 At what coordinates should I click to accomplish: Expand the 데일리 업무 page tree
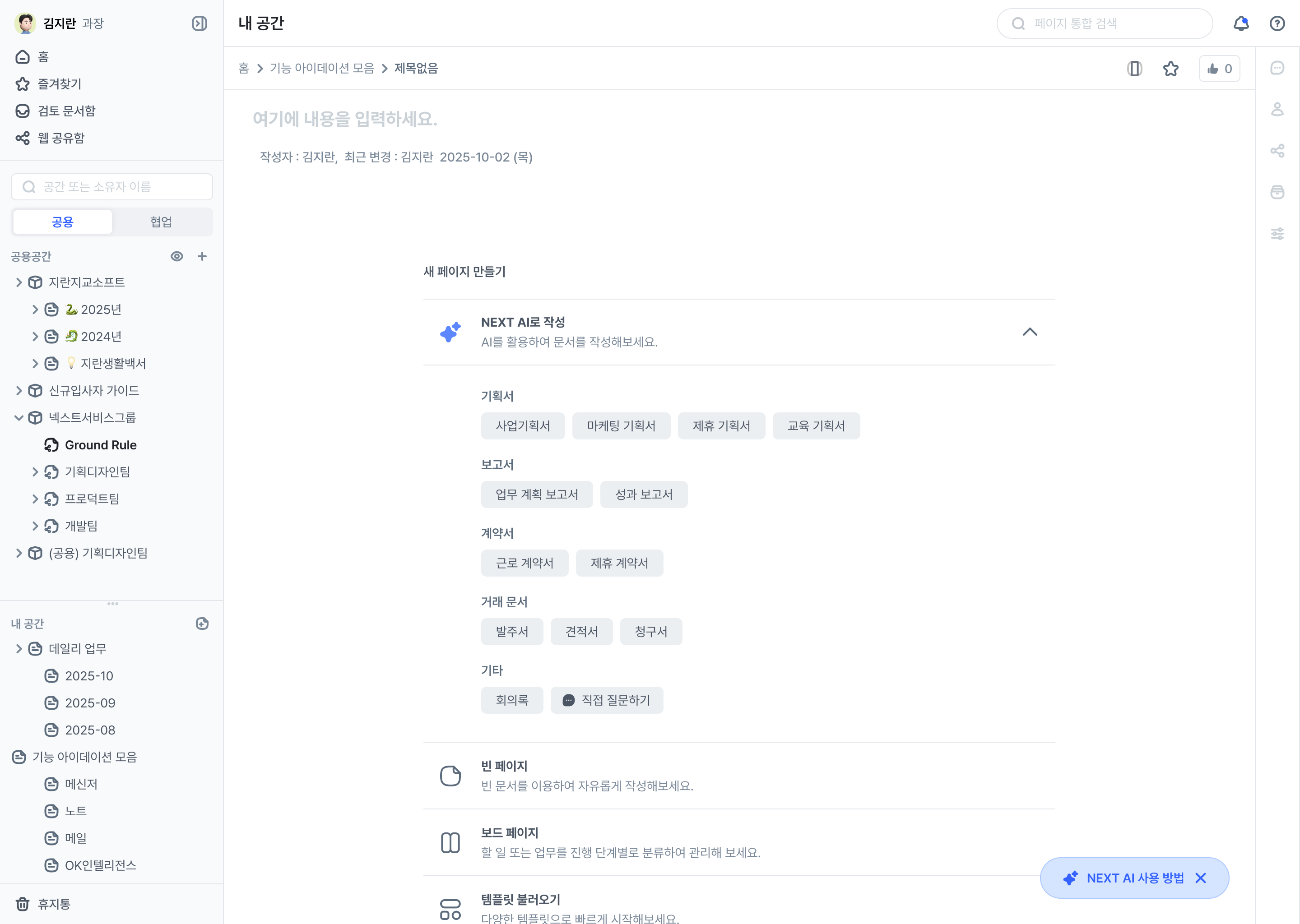pyautogui.click(x=19, y=649)
